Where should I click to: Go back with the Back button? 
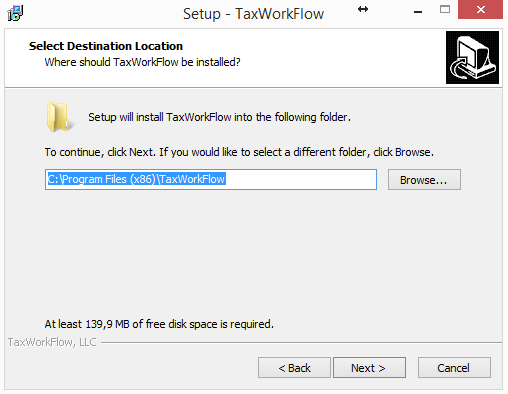pyautogui.click(x=294, y=368)
